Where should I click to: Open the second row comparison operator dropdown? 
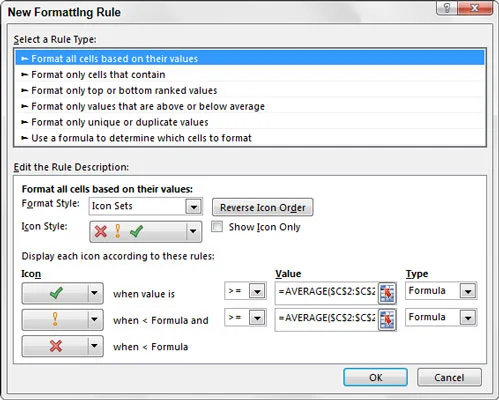coord(257,318)
